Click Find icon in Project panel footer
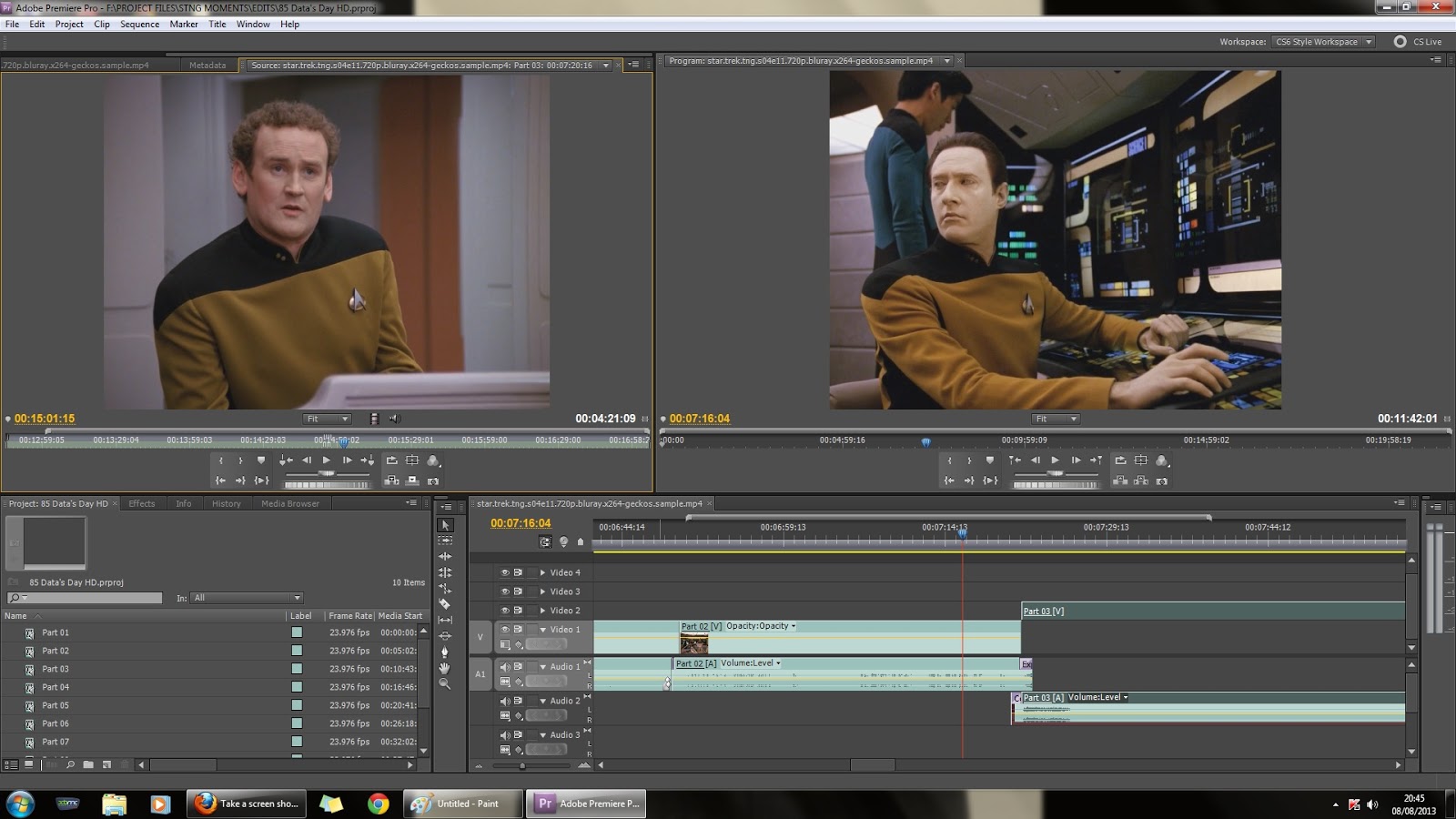 70,764
